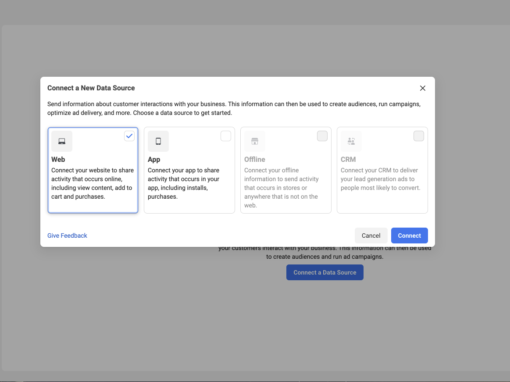Click the App card description text
510x382 pixels.
183,183
